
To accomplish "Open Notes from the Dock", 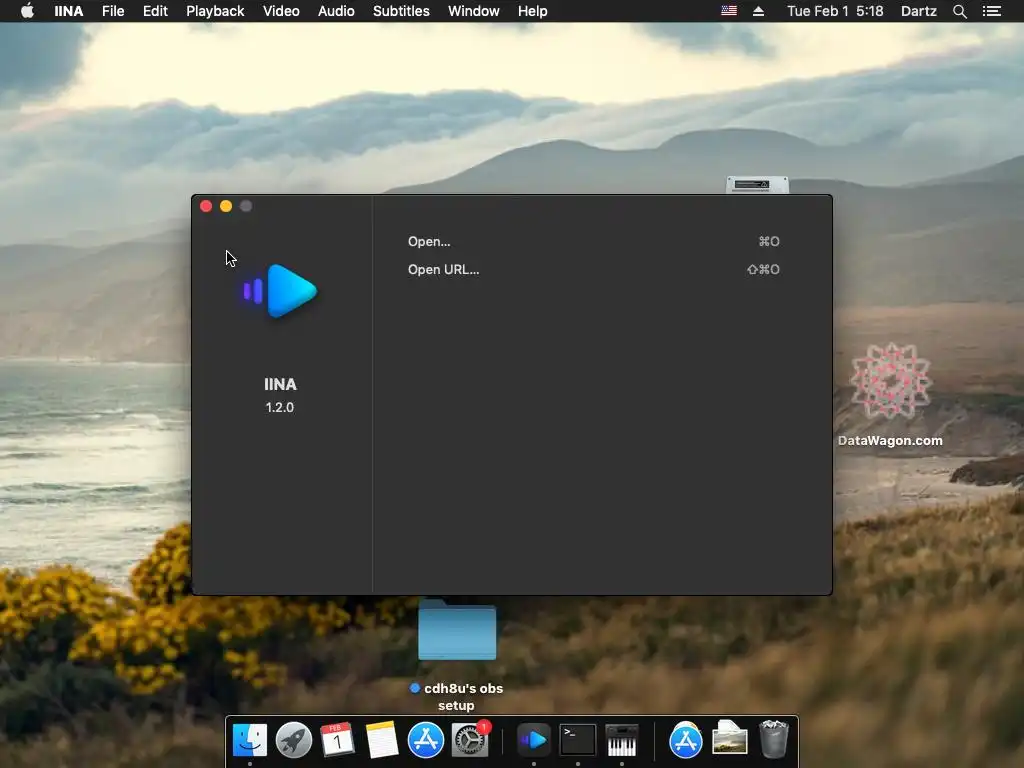I will 381,740.
